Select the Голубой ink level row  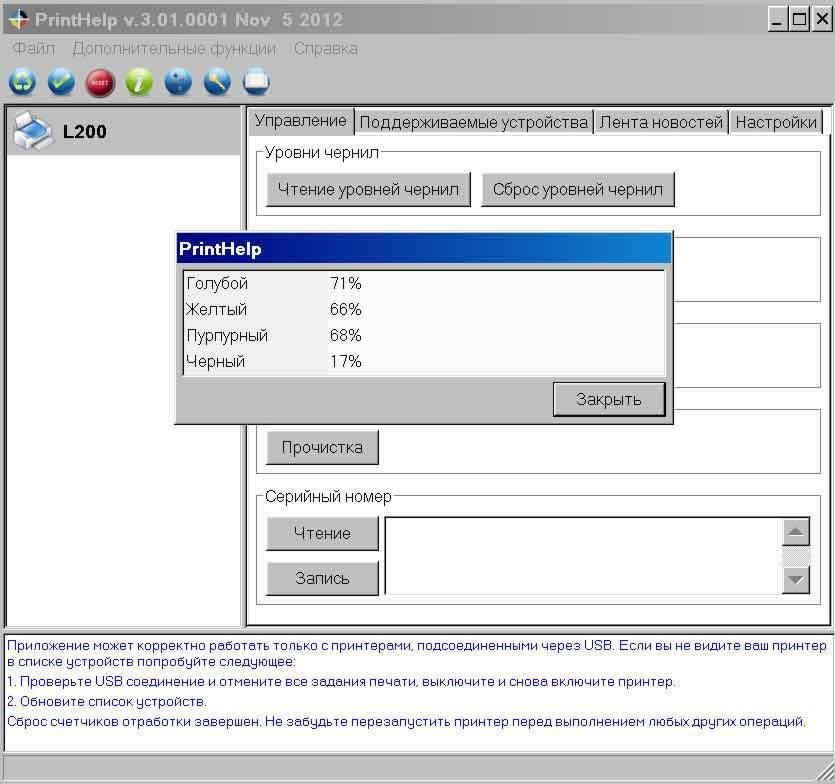(x=424, y=283)
